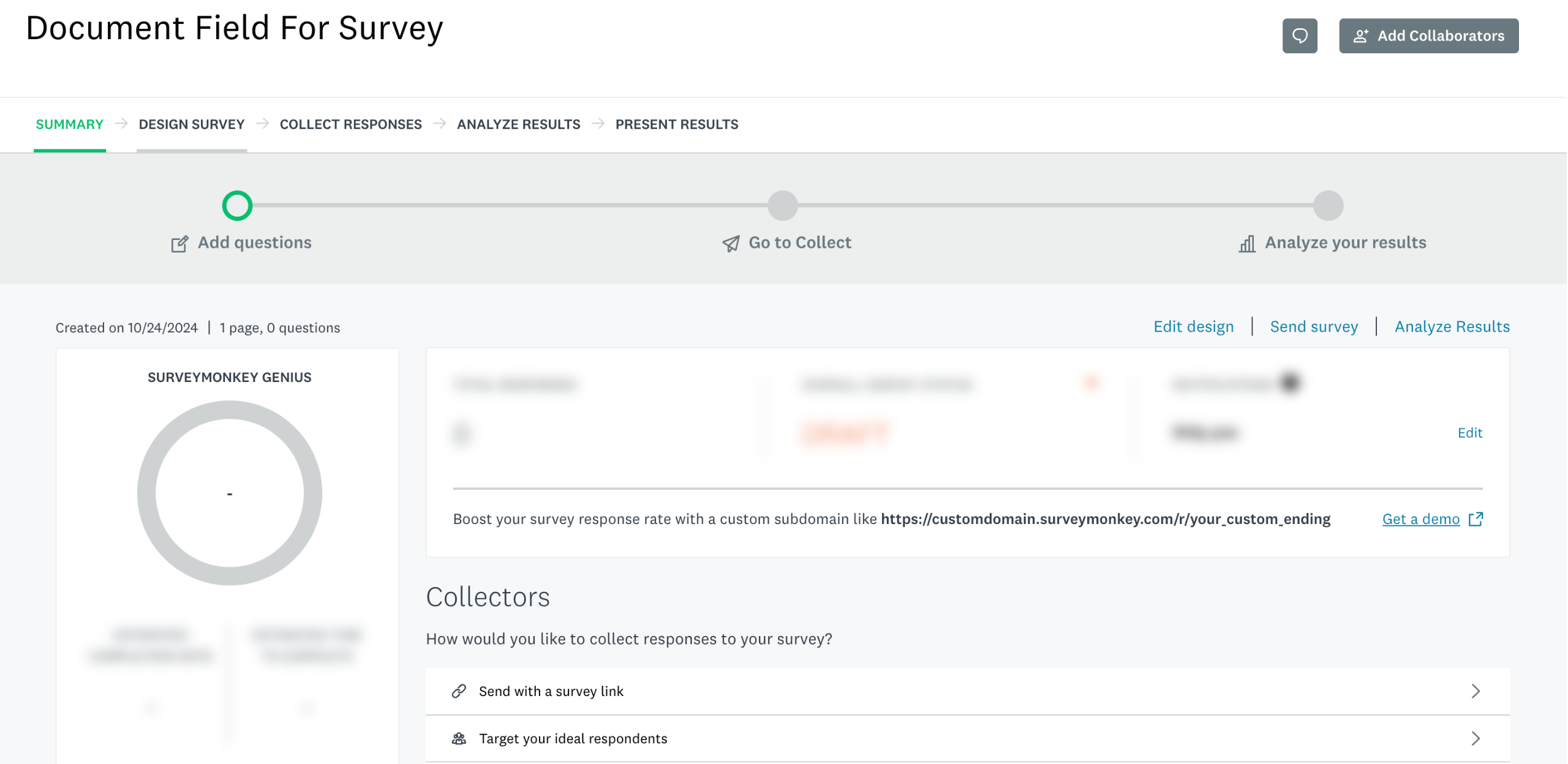The width and height of the screenshot is (1568, 764).
Task: Click the external link icon next to Get a demo
Action: click(1476, 519)
